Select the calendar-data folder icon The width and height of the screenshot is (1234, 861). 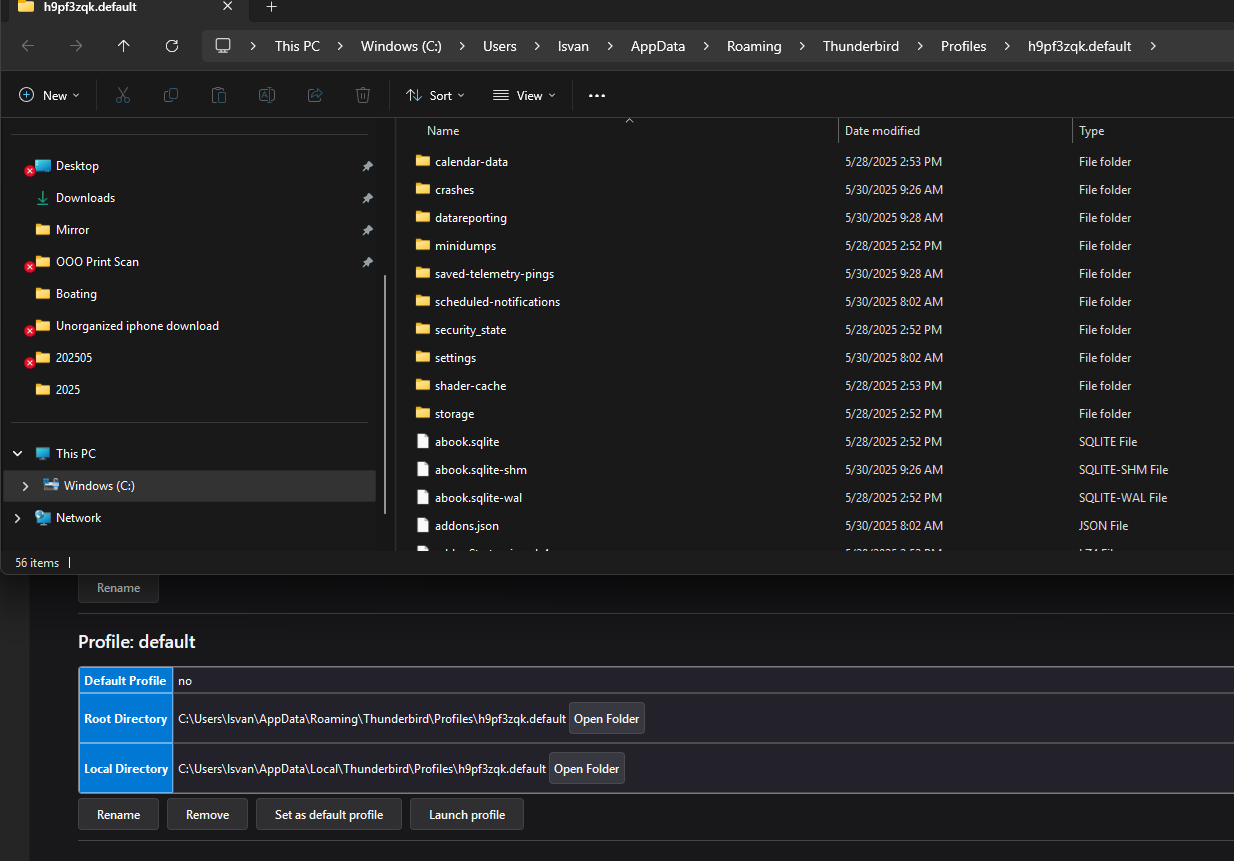(x=422, y=161)
